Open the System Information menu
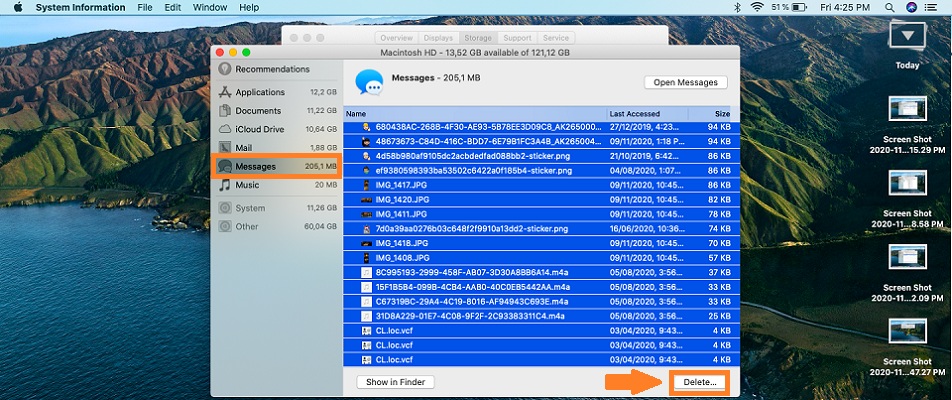952x400 pixels. 80,7
